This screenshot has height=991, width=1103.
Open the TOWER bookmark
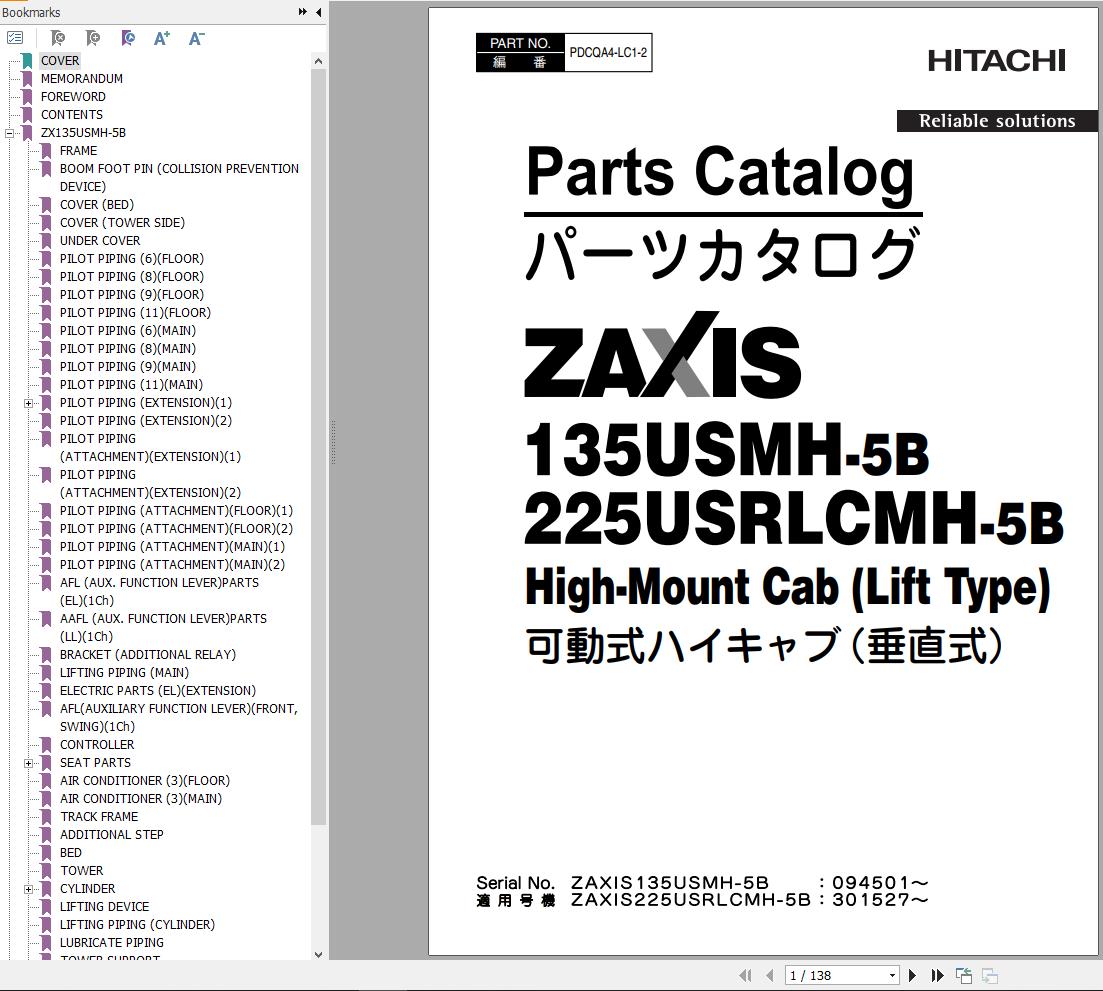click(x=82, y=871)
